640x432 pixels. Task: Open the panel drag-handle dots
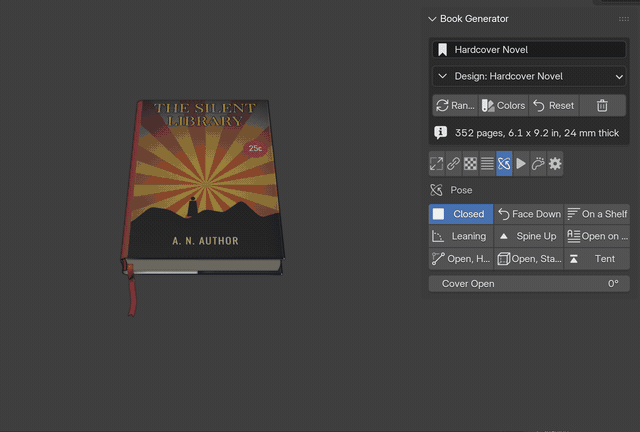pos(623,19)
